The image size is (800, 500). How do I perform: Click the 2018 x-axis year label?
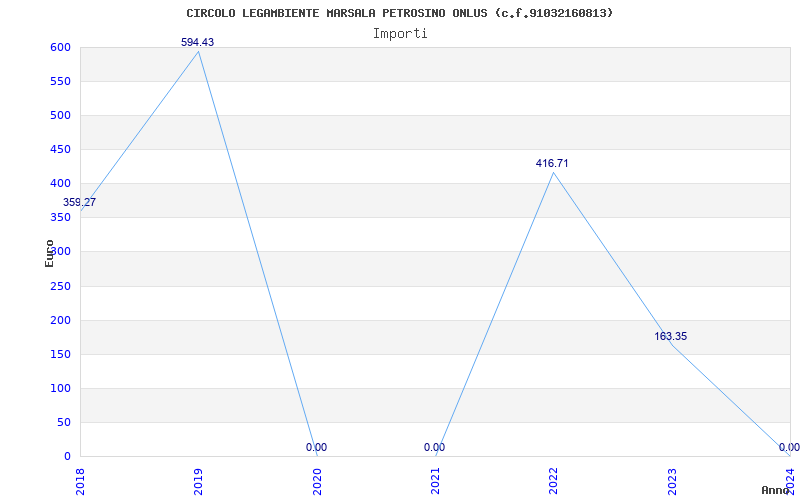click(x=80, y=480)
